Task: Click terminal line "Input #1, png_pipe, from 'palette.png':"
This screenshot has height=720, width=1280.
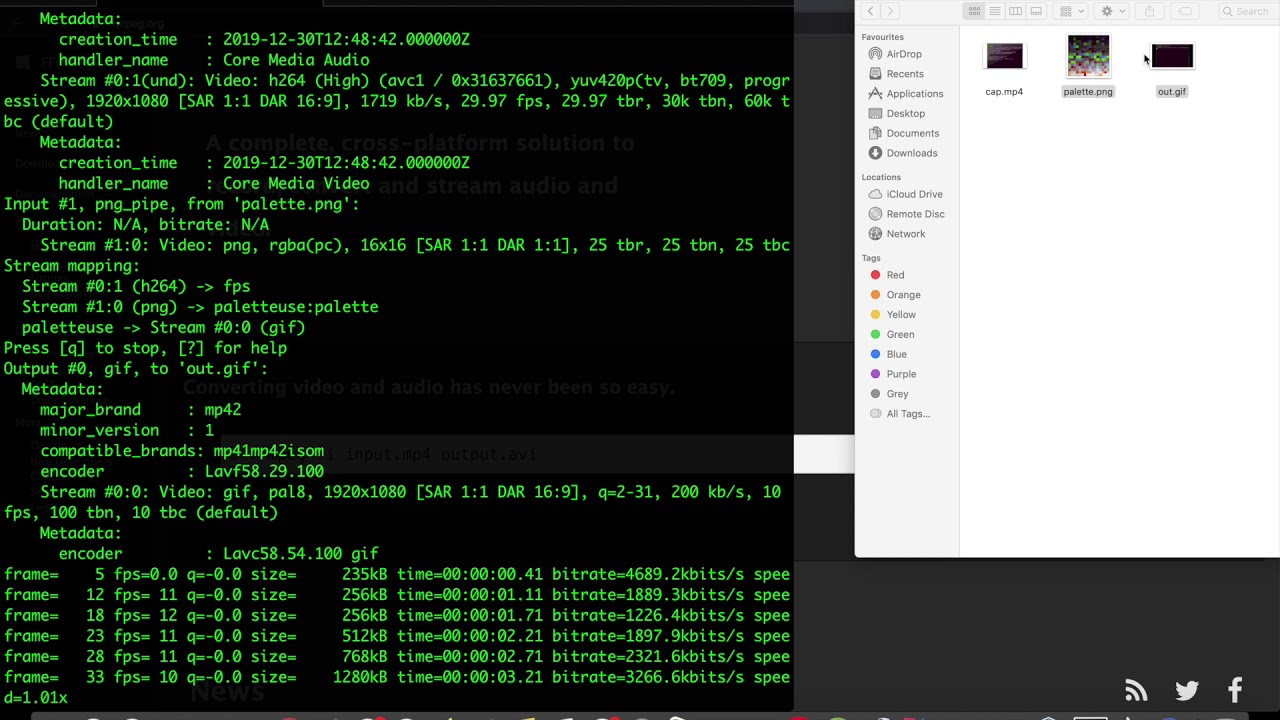Action: tap(181, 204)
